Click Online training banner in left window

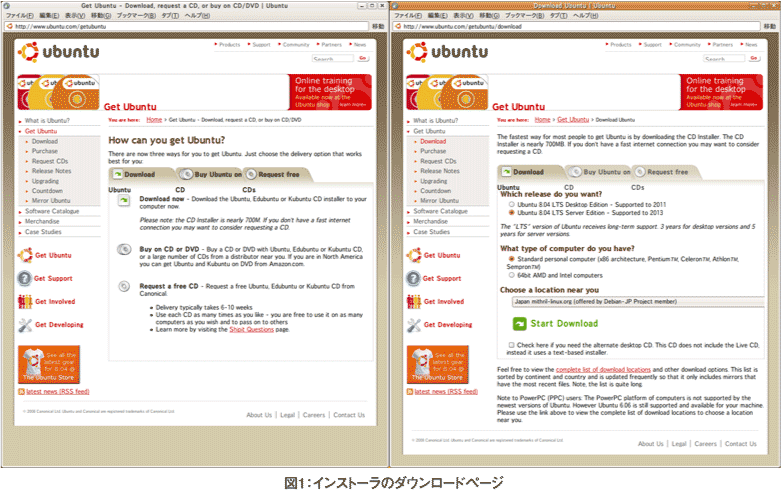330,93
